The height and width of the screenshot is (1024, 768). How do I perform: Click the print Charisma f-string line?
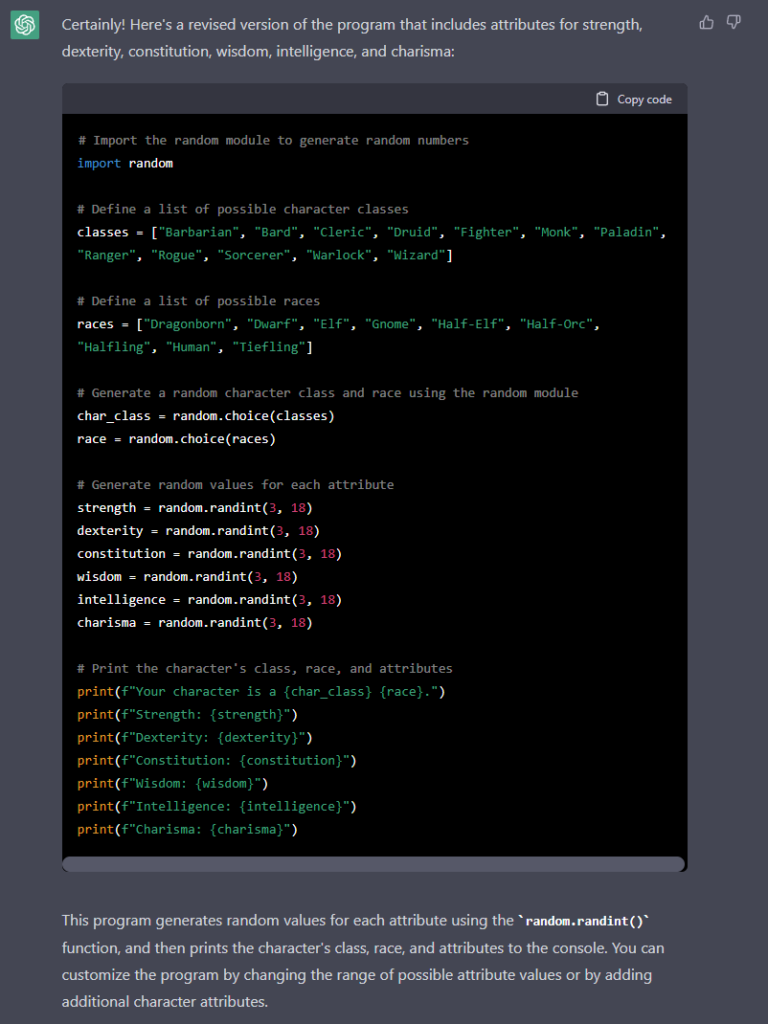coord(187,829)
